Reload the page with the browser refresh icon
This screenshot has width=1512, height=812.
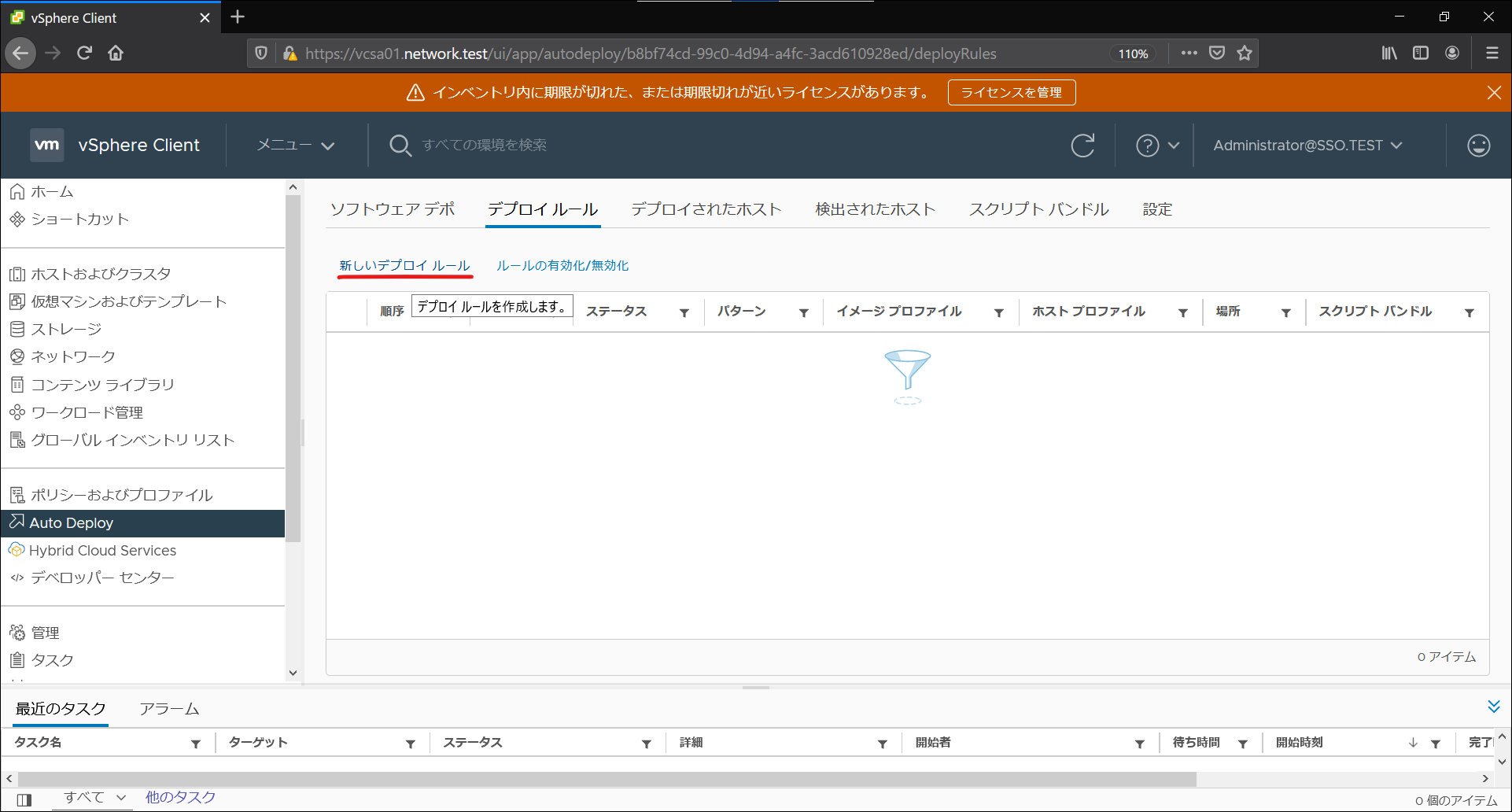84,54
